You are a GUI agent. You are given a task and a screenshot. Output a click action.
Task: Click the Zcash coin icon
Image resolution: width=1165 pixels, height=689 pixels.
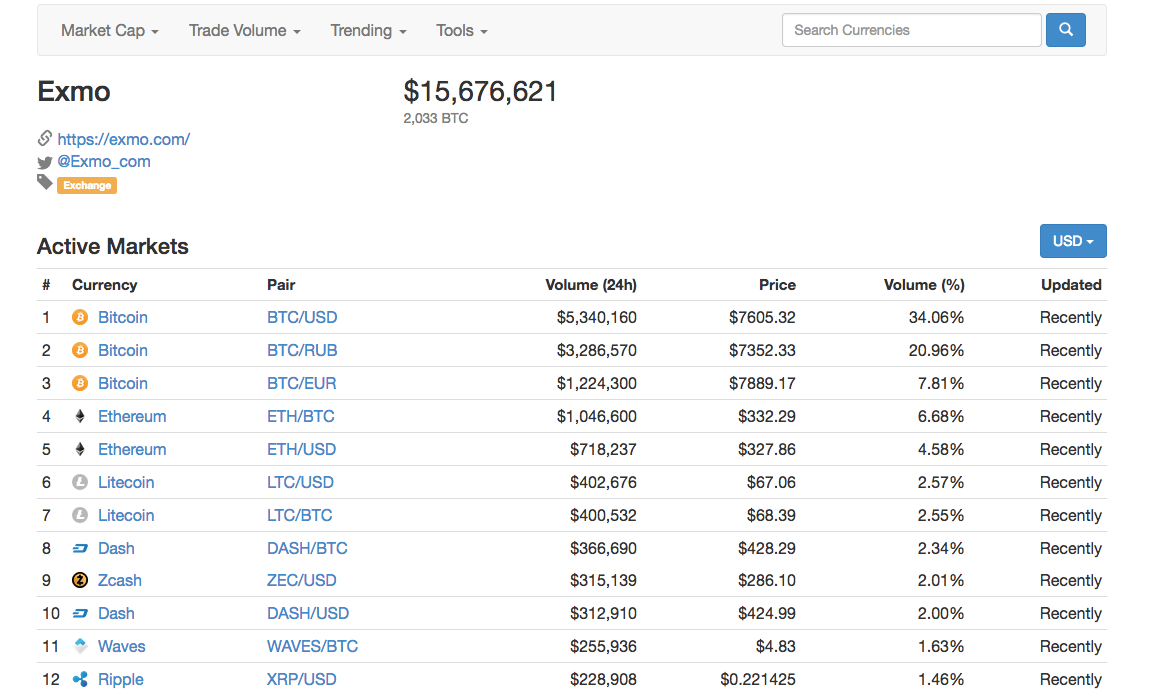click(x=80, y=580)
